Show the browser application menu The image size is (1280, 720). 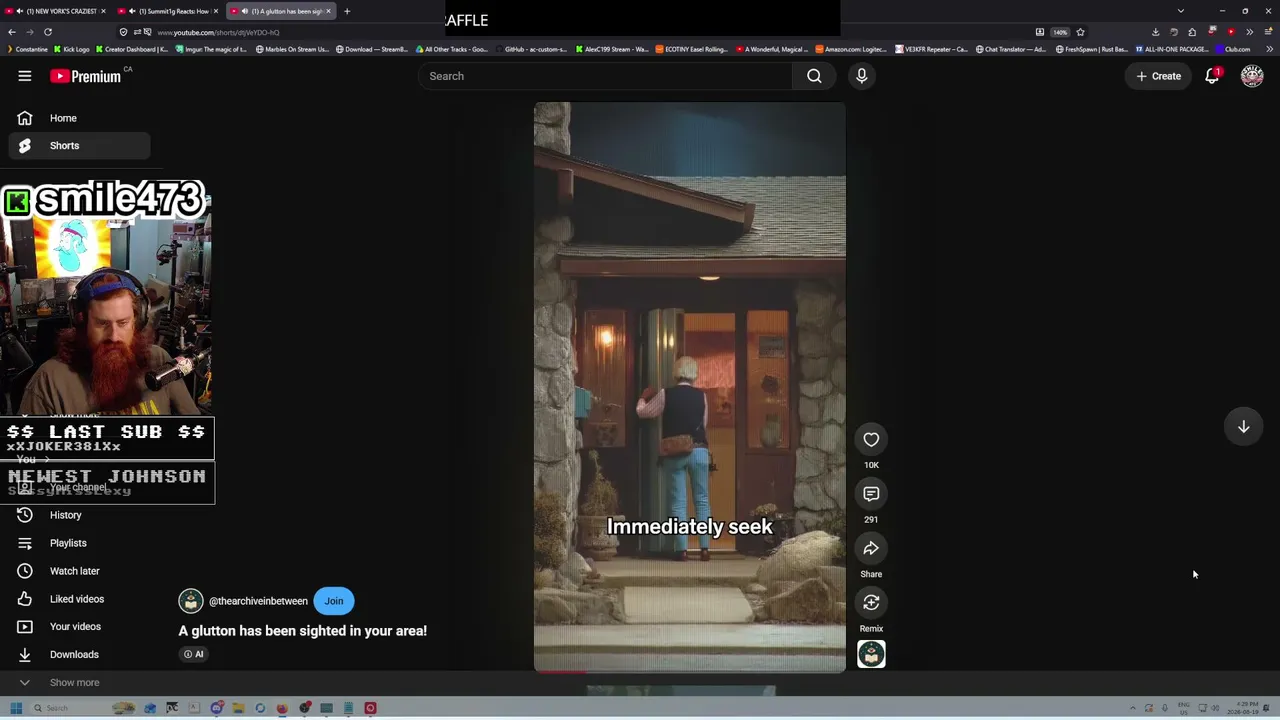(1269, 32)
